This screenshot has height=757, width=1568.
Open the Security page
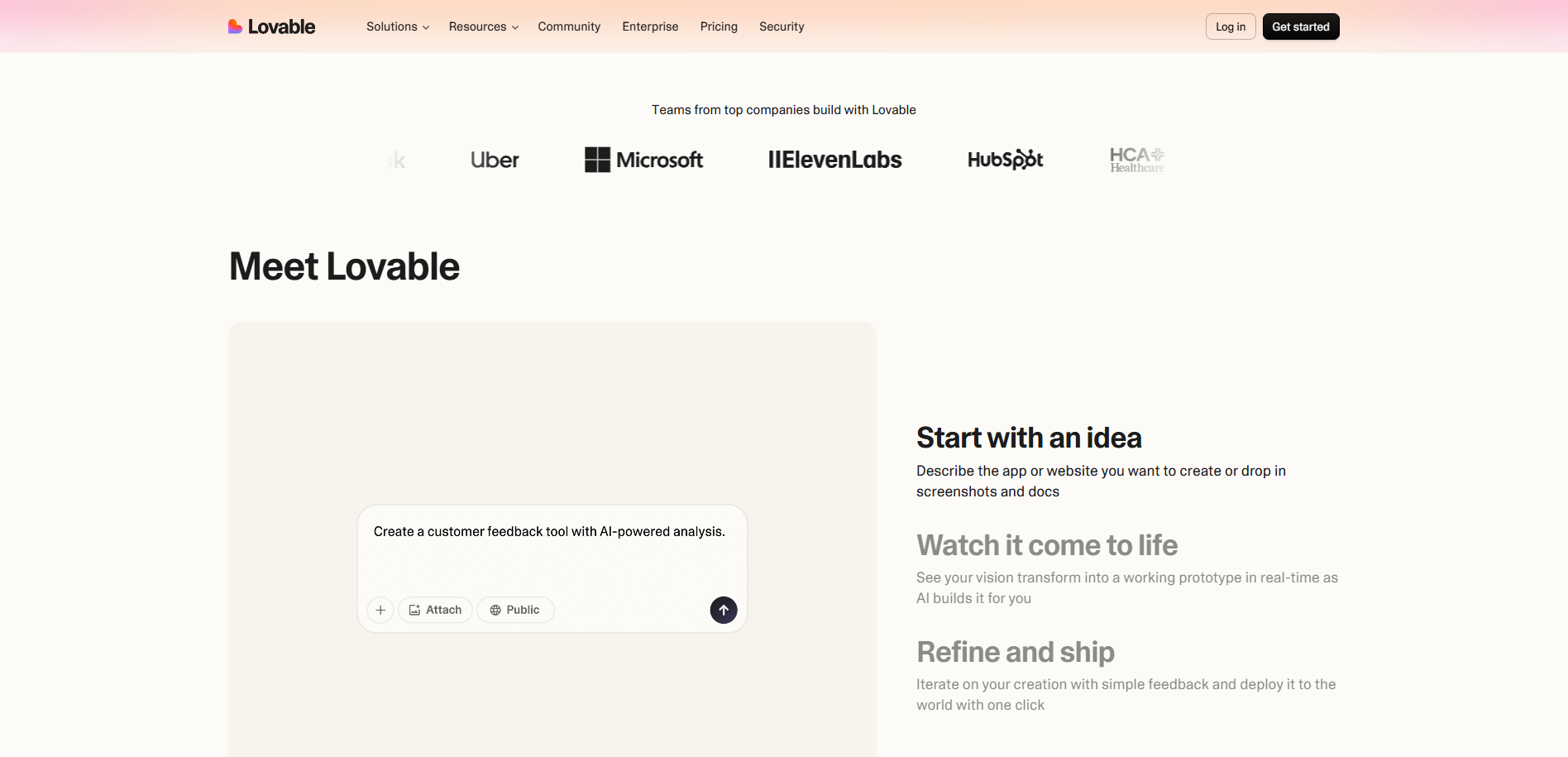click(x=782, y=26)
